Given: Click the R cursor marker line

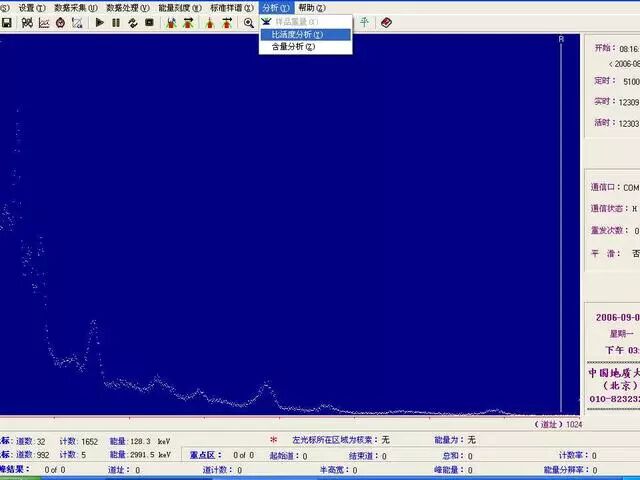Looking at the screenshot, I should pyautogui.click(x=561, y=224).
